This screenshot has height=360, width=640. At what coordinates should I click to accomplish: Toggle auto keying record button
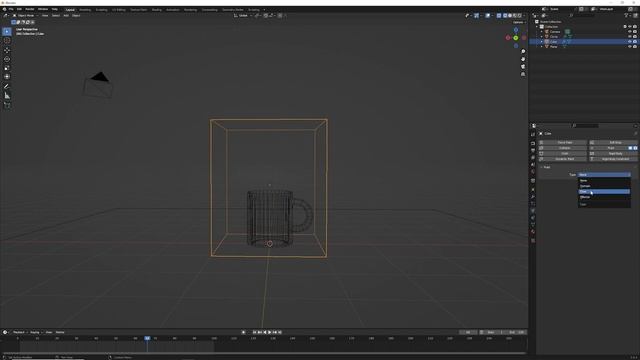coord(244,332)
